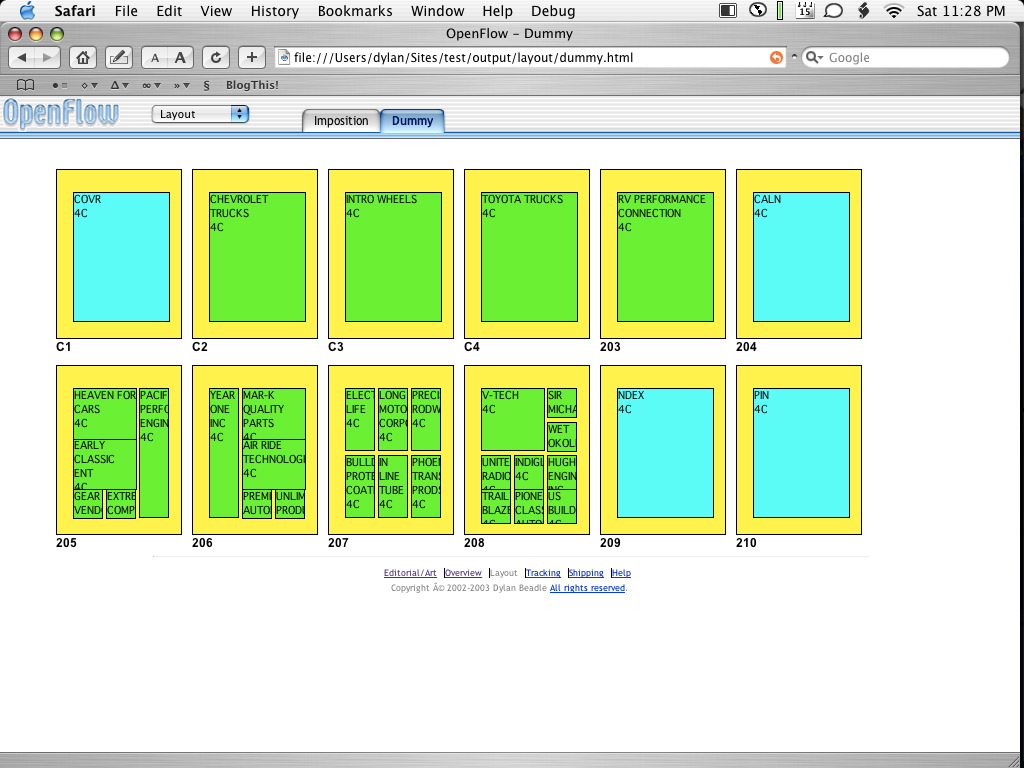The height and width of the screenshot is (768, 1024).
Task: Open the bookmarks library book icon
Action: (26, 85)
